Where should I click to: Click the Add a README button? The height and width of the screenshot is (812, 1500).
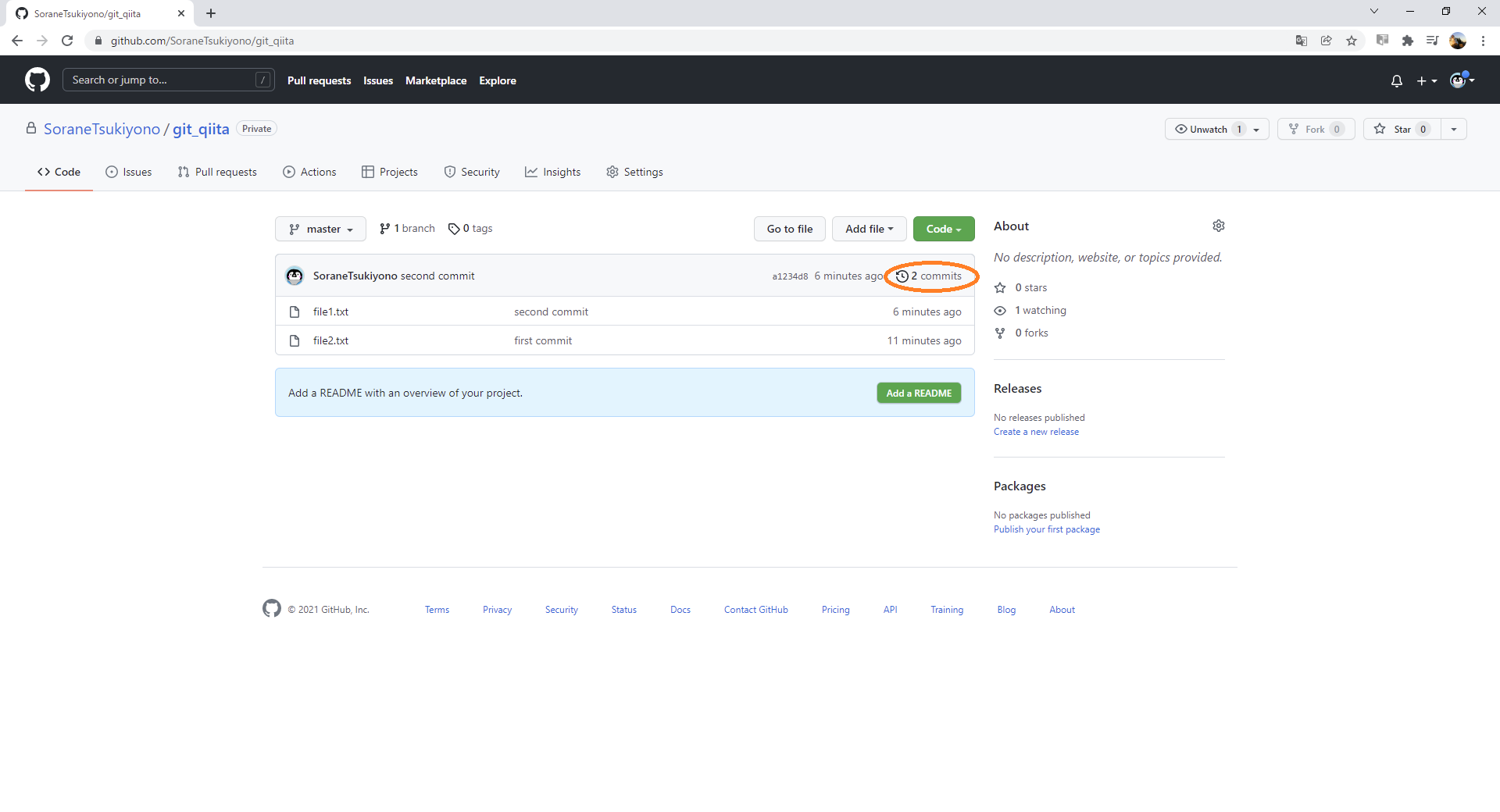point(919,393)
